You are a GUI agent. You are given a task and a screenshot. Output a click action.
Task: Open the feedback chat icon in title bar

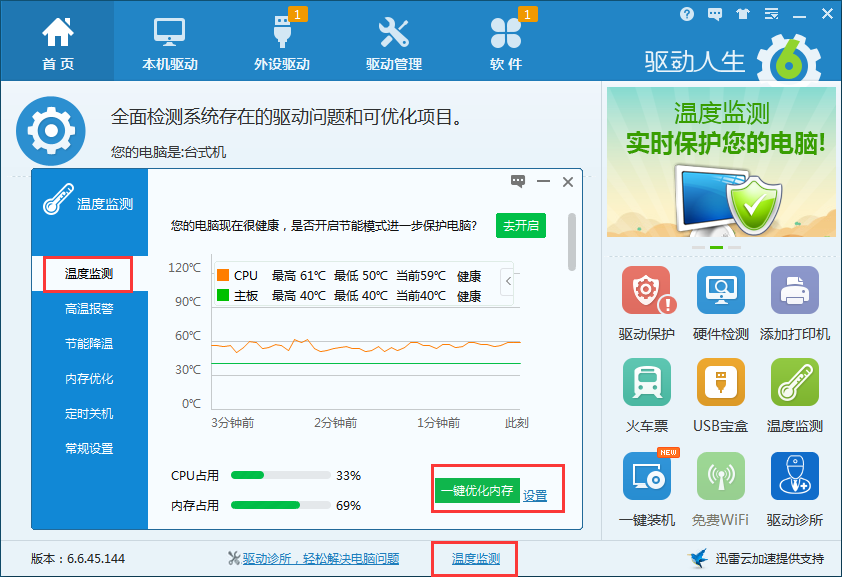coord(715,14)
